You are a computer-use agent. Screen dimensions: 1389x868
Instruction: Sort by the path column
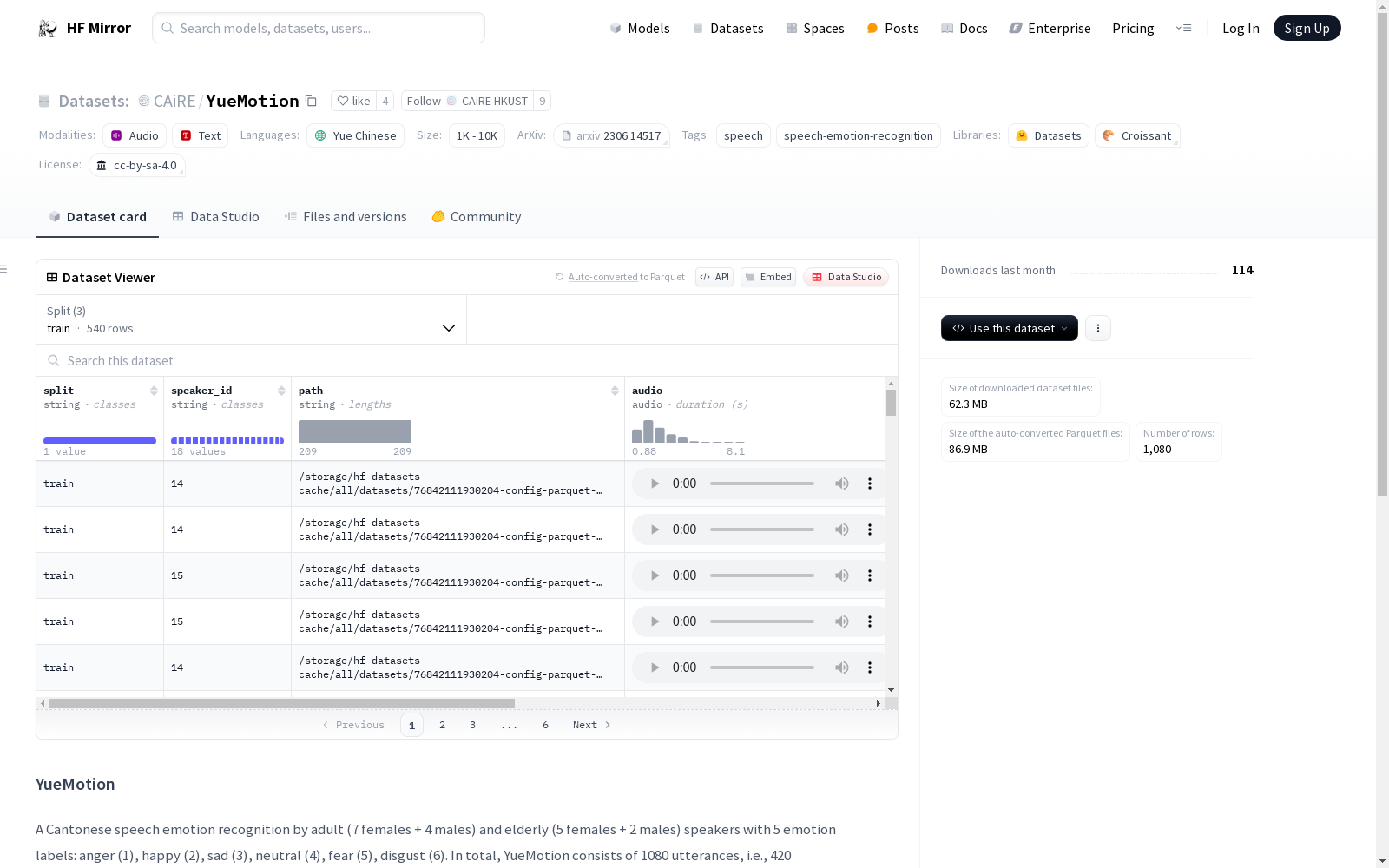tap(615, 391)
